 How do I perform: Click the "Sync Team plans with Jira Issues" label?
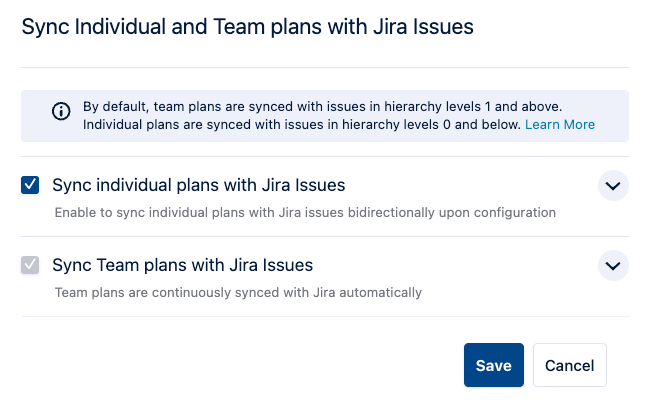click(x=182, y=265)
